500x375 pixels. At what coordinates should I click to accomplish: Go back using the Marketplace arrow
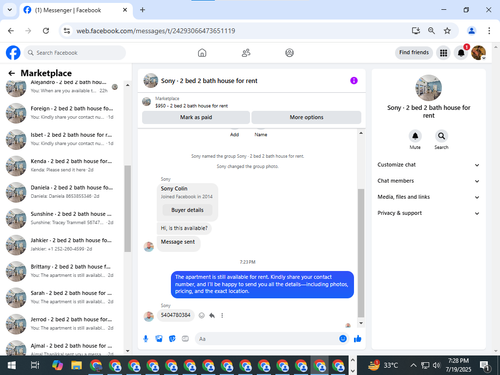coord(12,73)
